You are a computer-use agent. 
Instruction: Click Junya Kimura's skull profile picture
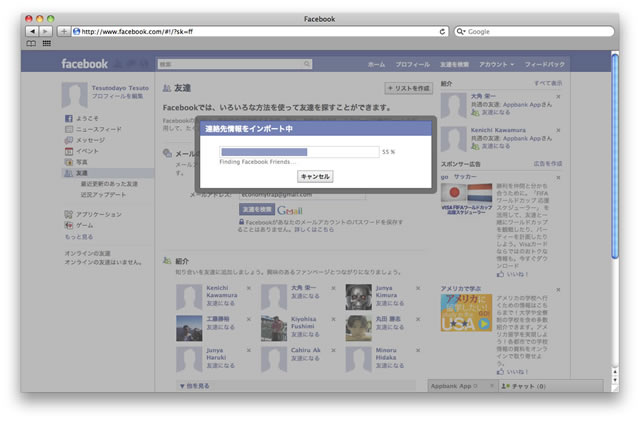click(x=358, y=297)
